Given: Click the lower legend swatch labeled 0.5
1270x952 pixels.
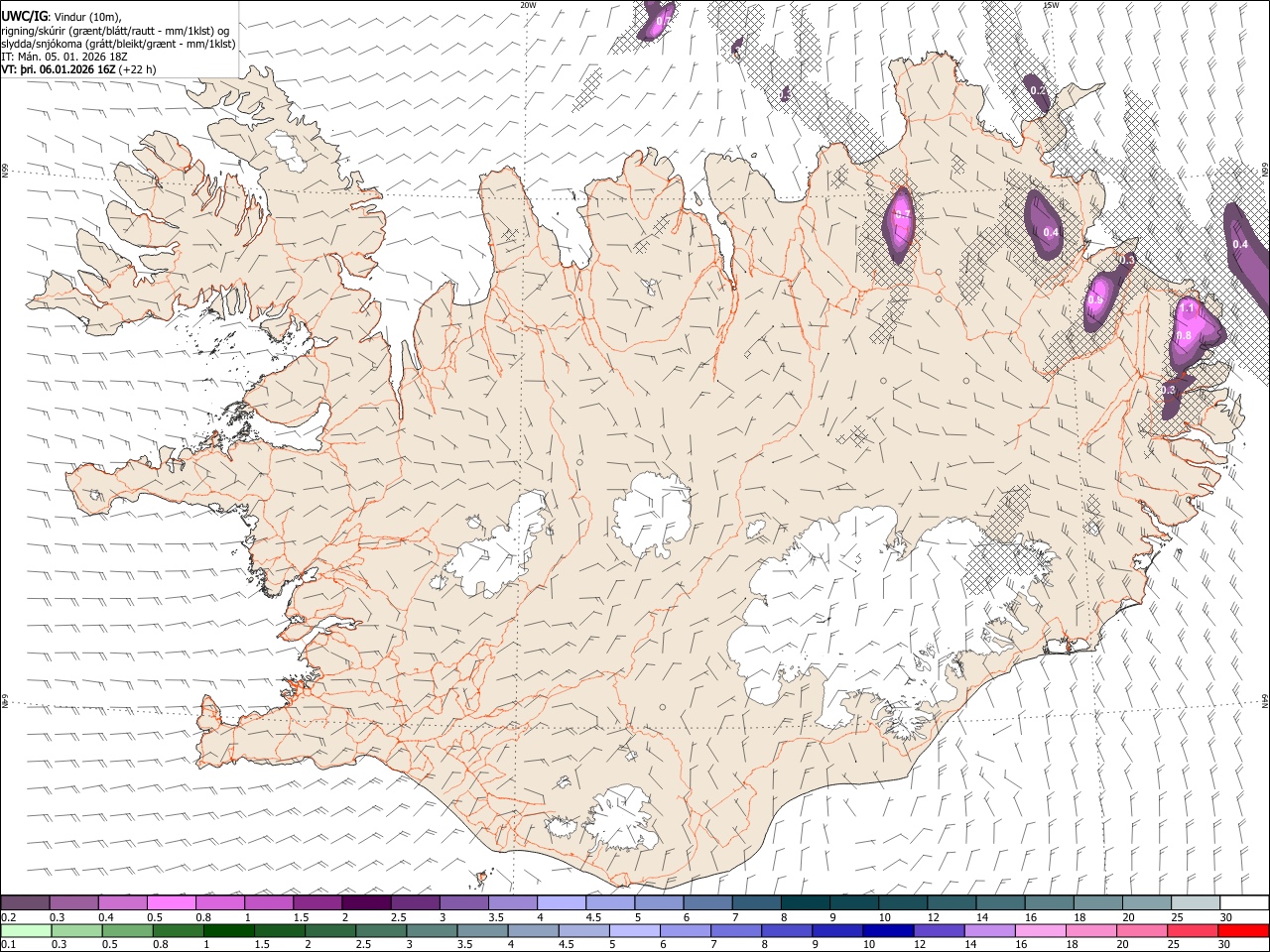Looking at the screenshot, I should [128, 930].
